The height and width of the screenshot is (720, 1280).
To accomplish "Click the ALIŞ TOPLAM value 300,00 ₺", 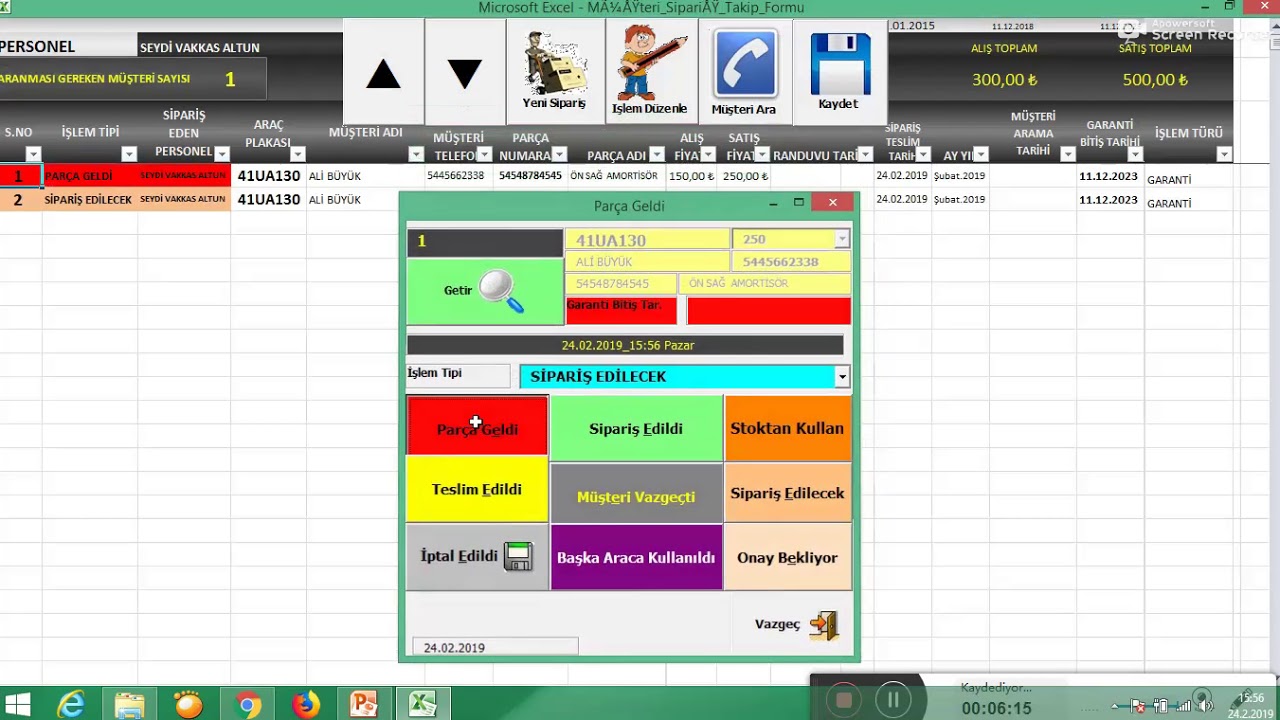I will [x=1004, y=80].
